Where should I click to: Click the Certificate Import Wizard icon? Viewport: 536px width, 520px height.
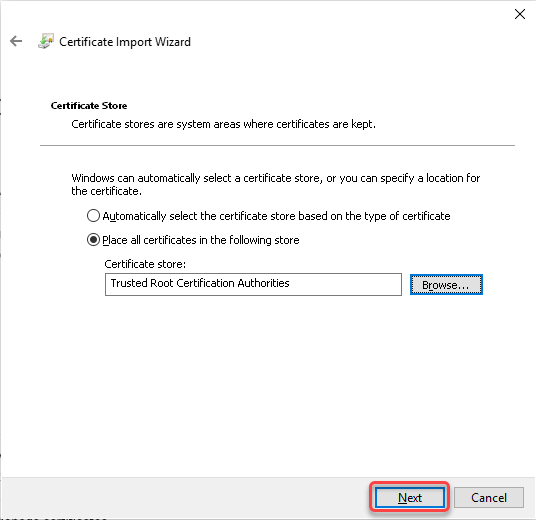point(46,41)
